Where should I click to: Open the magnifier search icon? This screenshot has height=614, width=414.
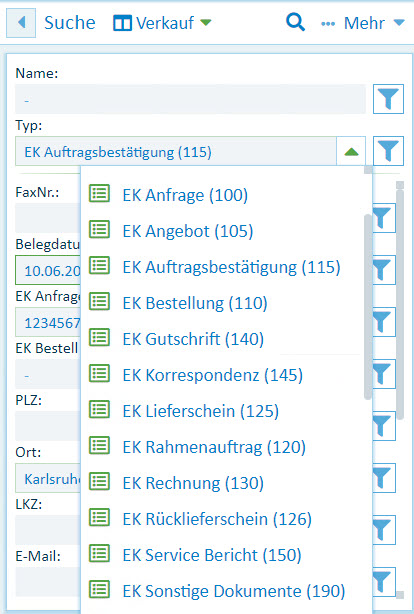point(295,22)
